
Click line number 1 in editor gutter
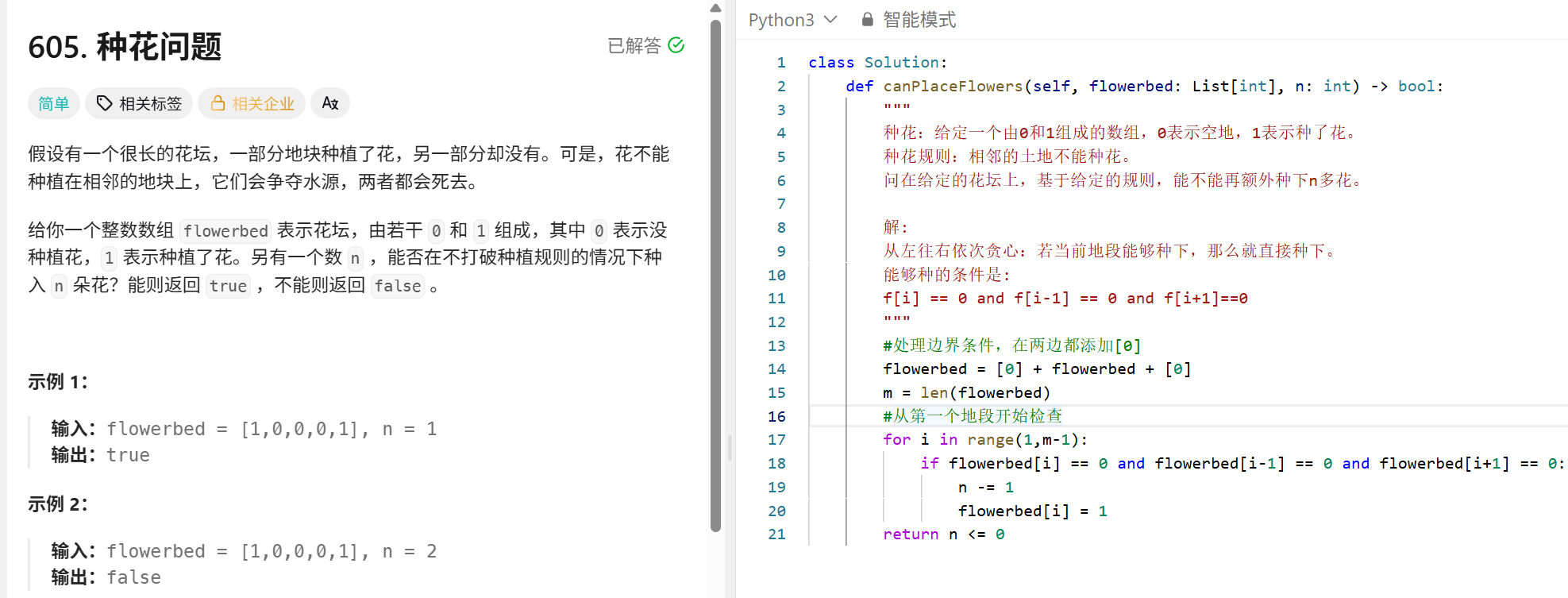(781, 63)
